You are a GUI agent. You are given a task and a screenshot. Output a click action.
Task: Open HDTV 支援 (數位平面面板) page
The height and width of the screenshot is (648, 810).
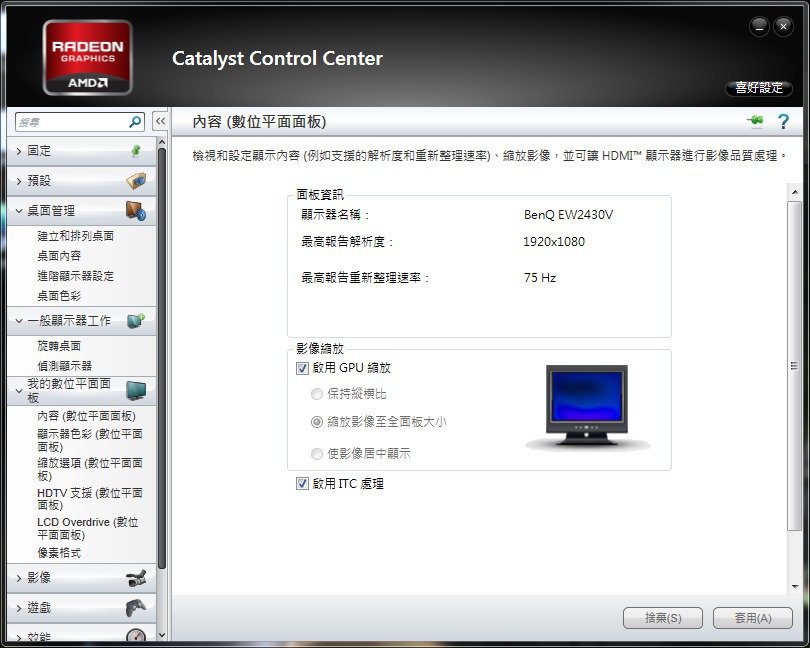90,499
